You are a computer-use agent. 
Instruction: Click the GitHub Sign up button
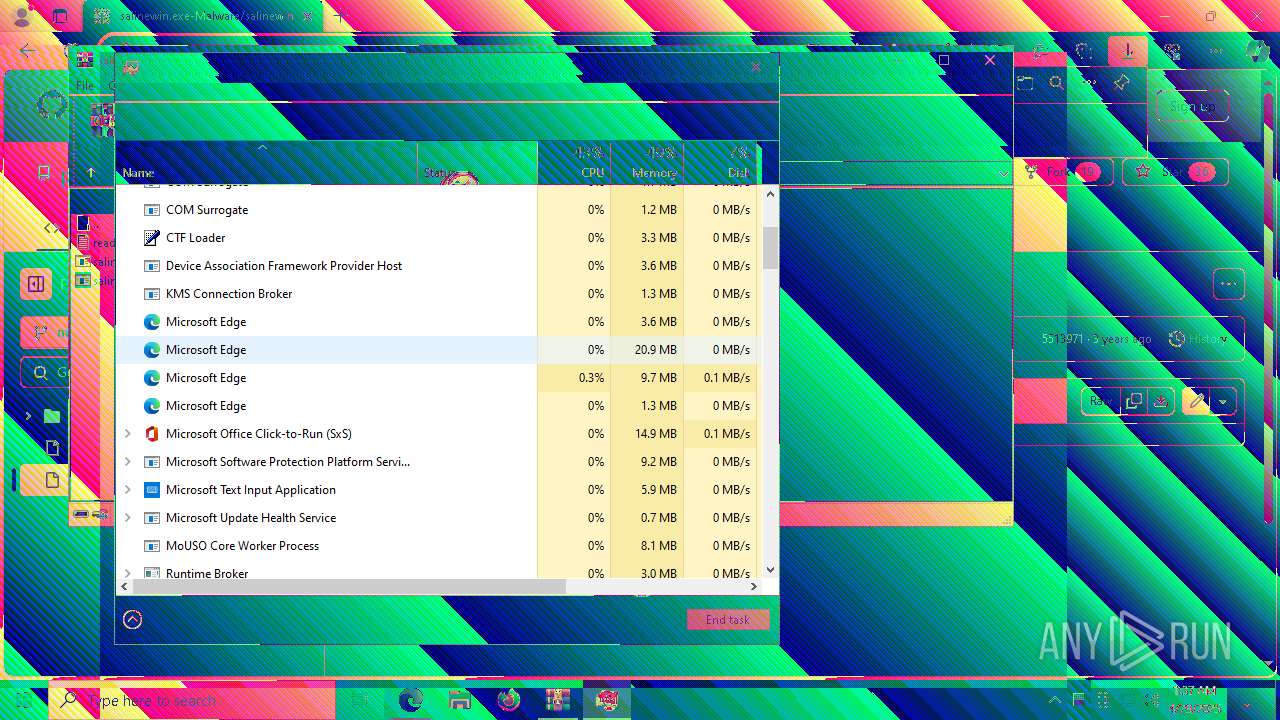click(1192, 106)
